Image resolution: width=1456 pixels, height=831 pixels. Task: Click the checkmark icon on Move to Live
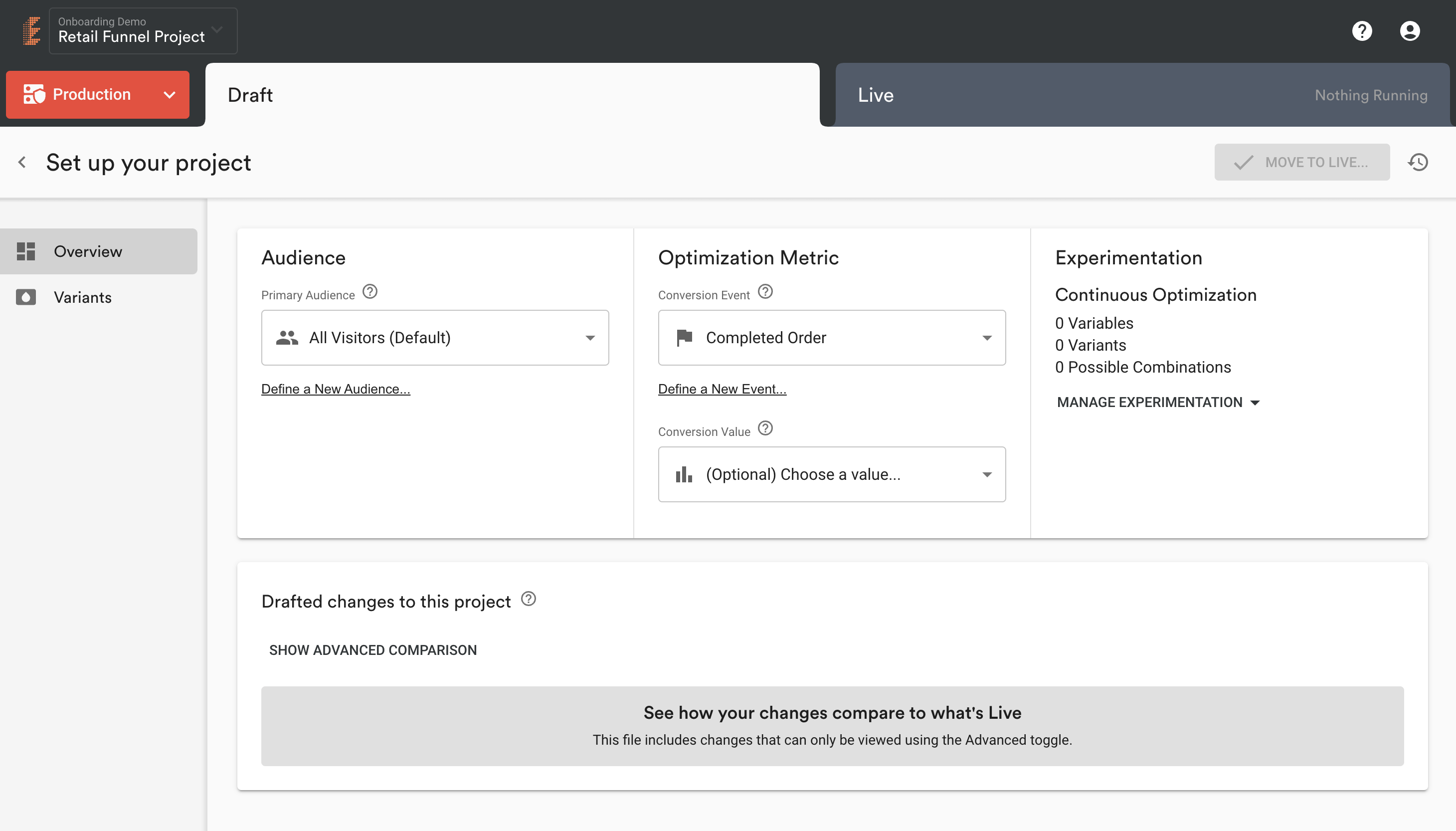click(x=1243, y=162)
